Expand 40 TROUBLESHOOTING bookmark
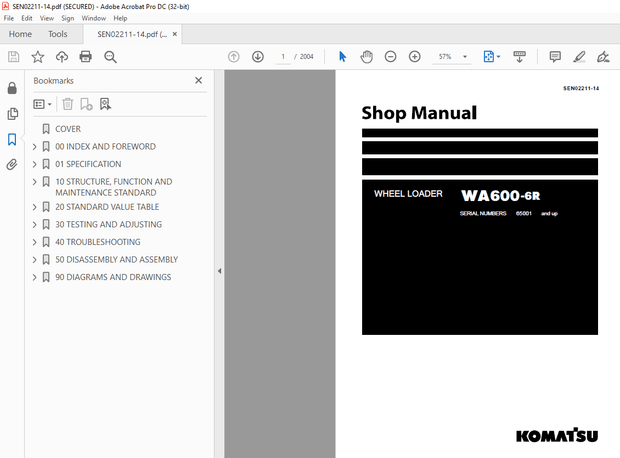 (x=34, y=242)
